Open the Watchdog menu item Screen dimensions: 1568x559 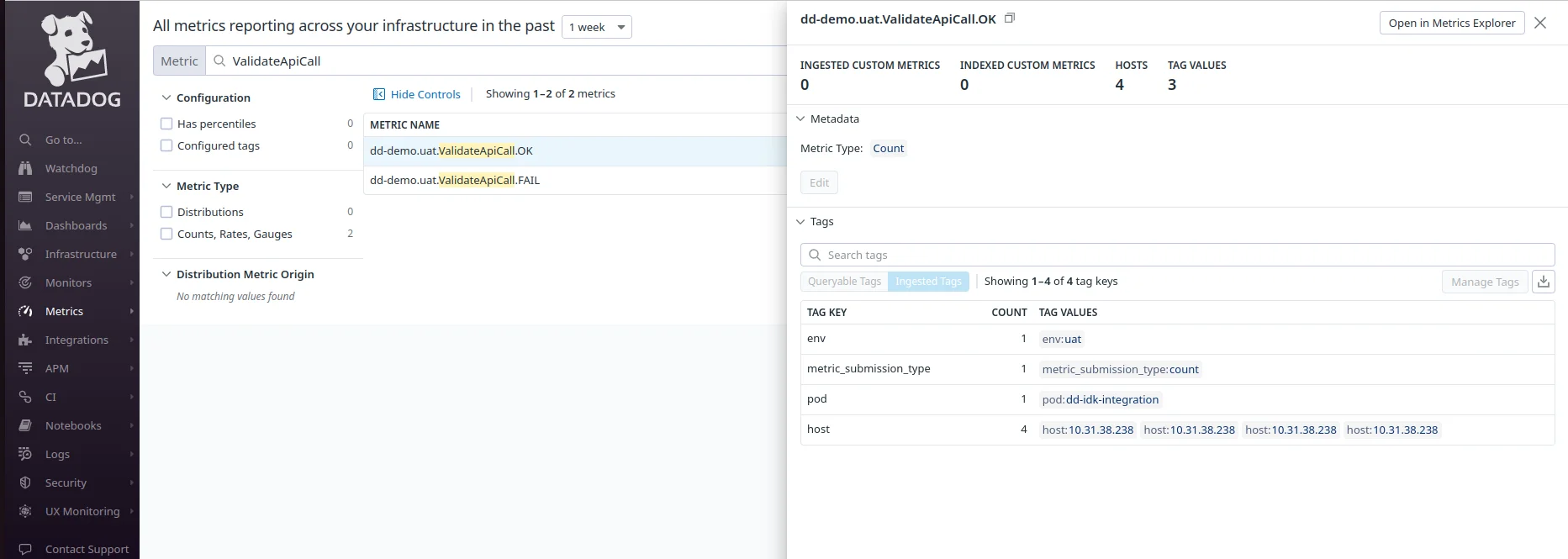point(71,168)
